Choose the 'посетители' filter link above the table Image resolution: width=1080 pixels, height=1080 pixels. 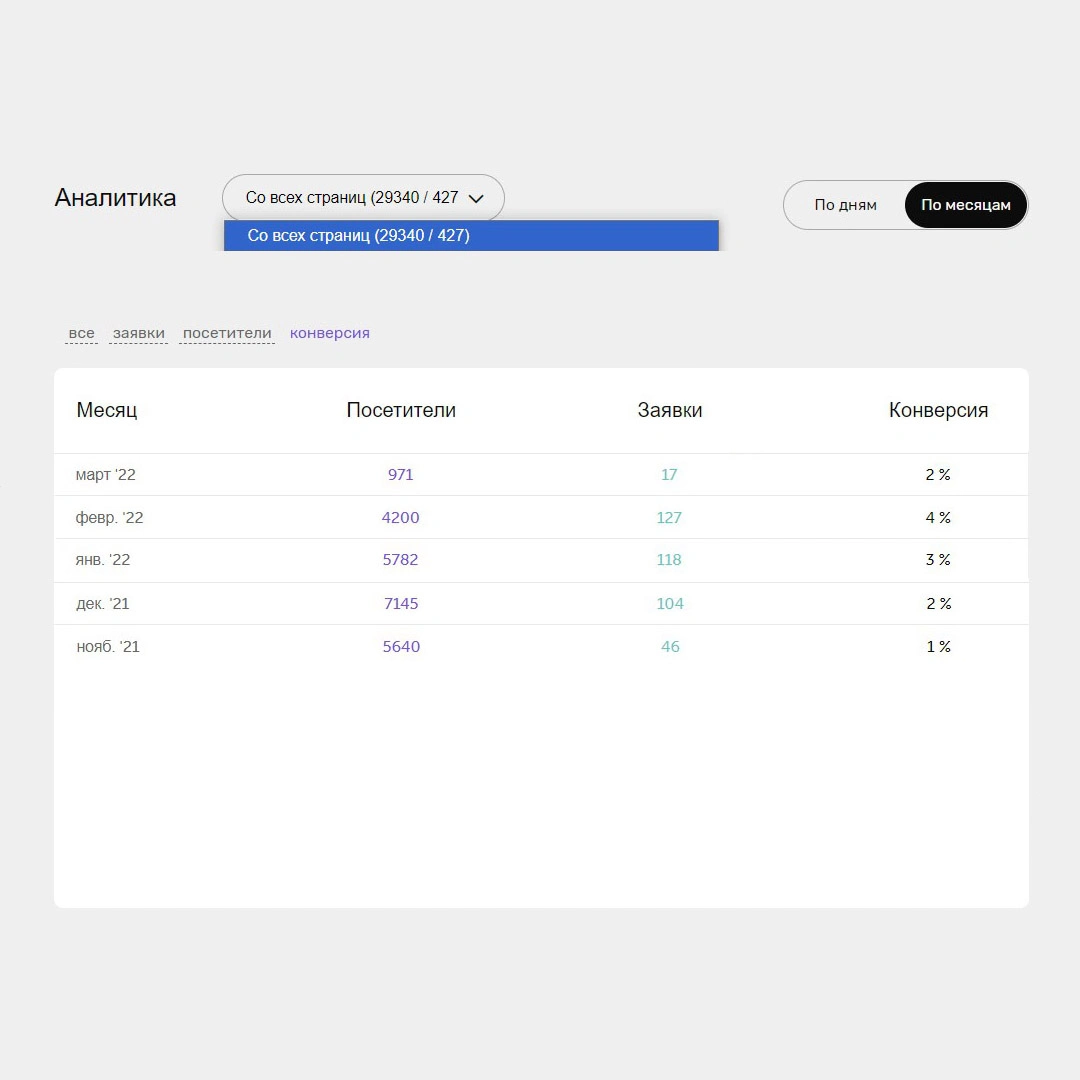[x=227, y=333]
